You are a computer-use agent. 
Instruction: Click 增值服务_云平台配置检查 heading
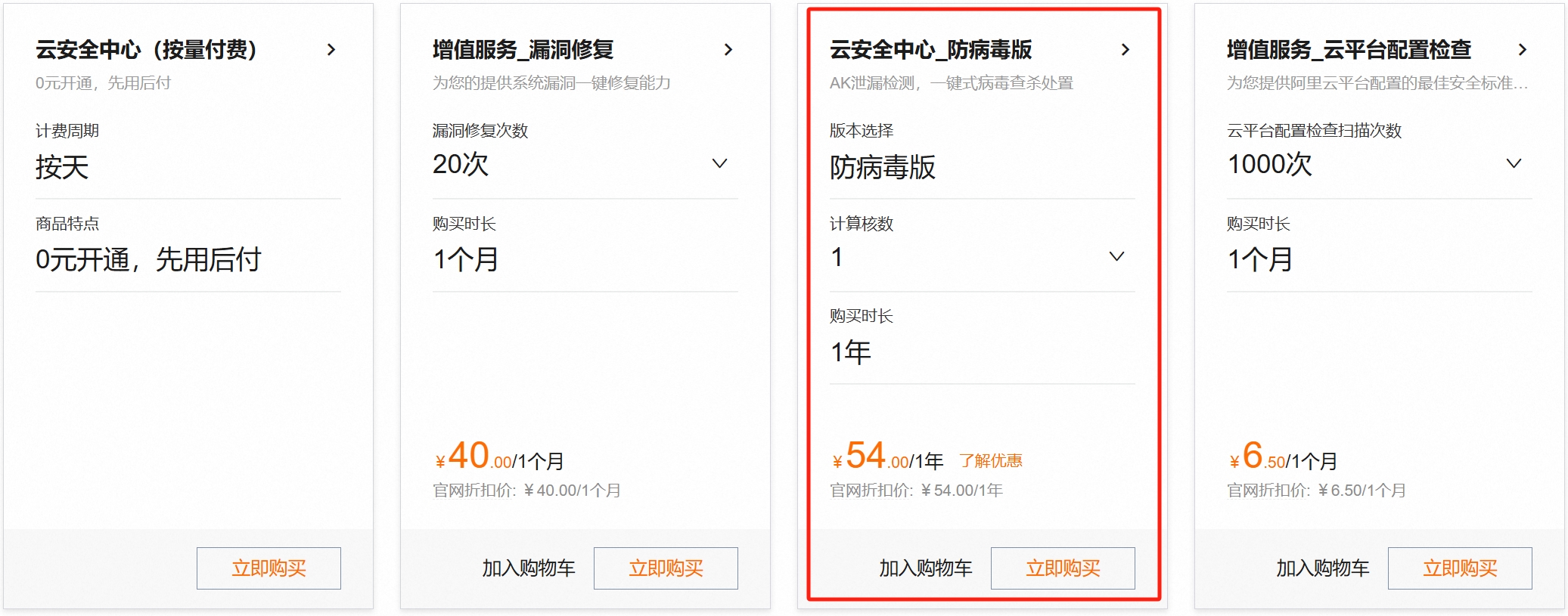1349,50
